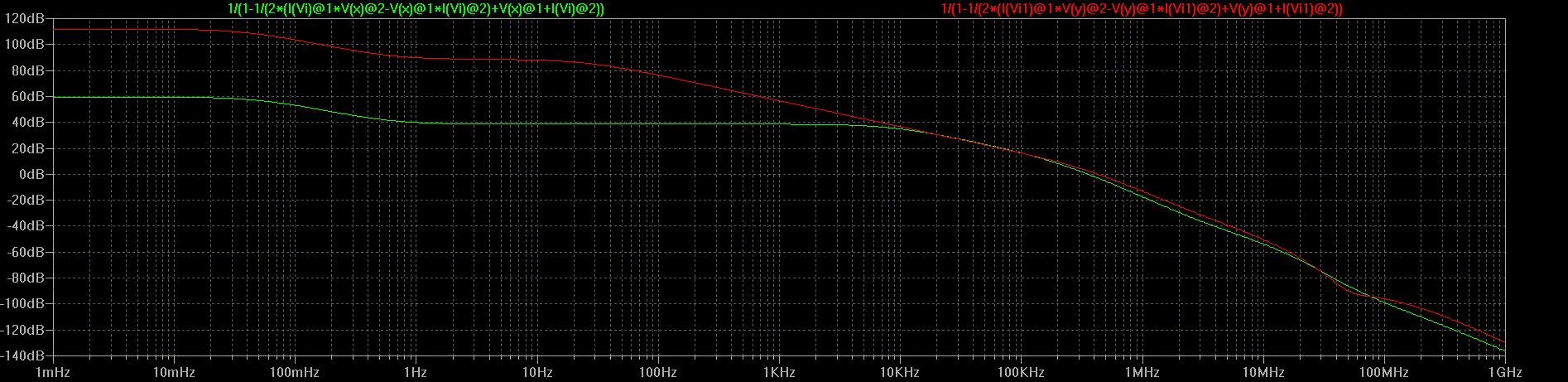
Task: Click the 0dB vertical axis label
Action: pyautogui.click(x=31, y=174)
